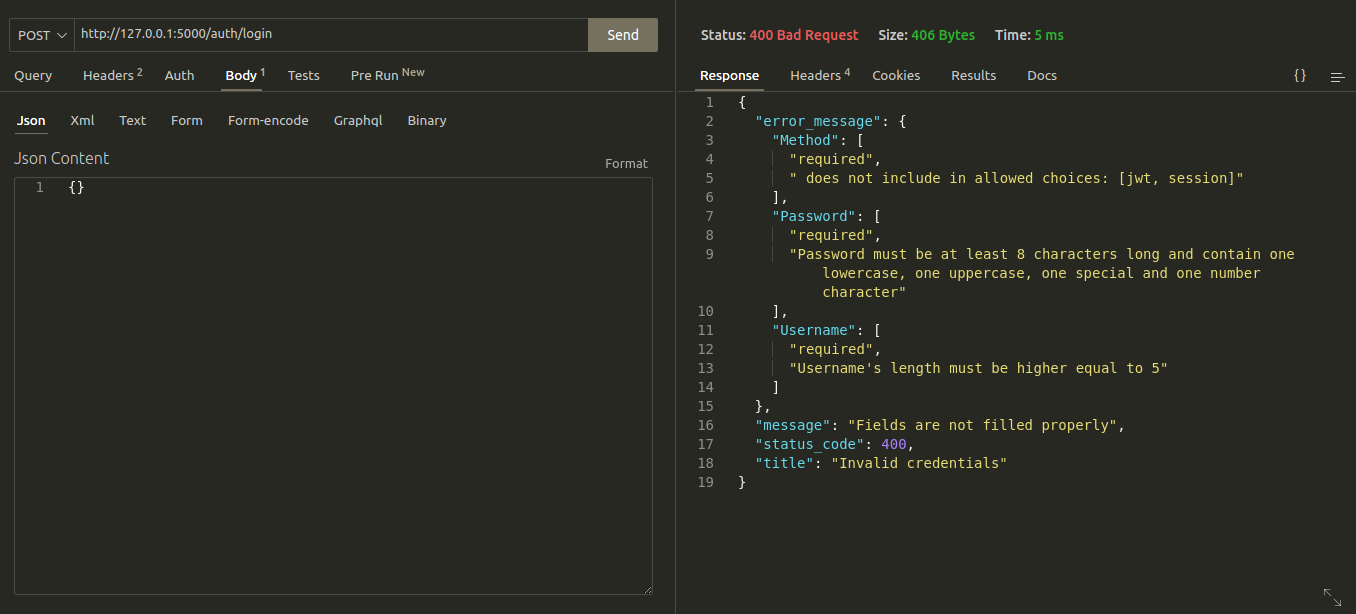
Task: Open the request Headers tab
Action: [x=112, y=75]
